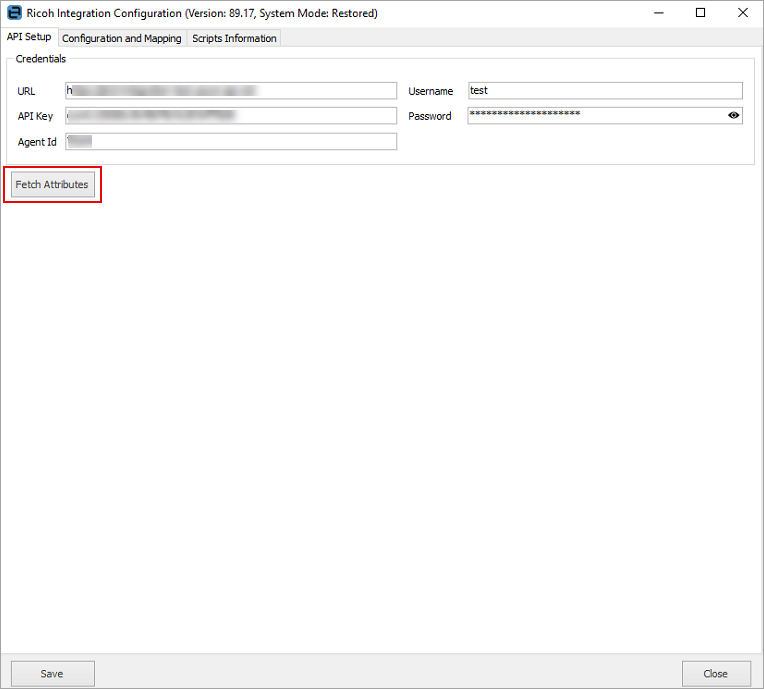Click the Username label

(431, 91)
